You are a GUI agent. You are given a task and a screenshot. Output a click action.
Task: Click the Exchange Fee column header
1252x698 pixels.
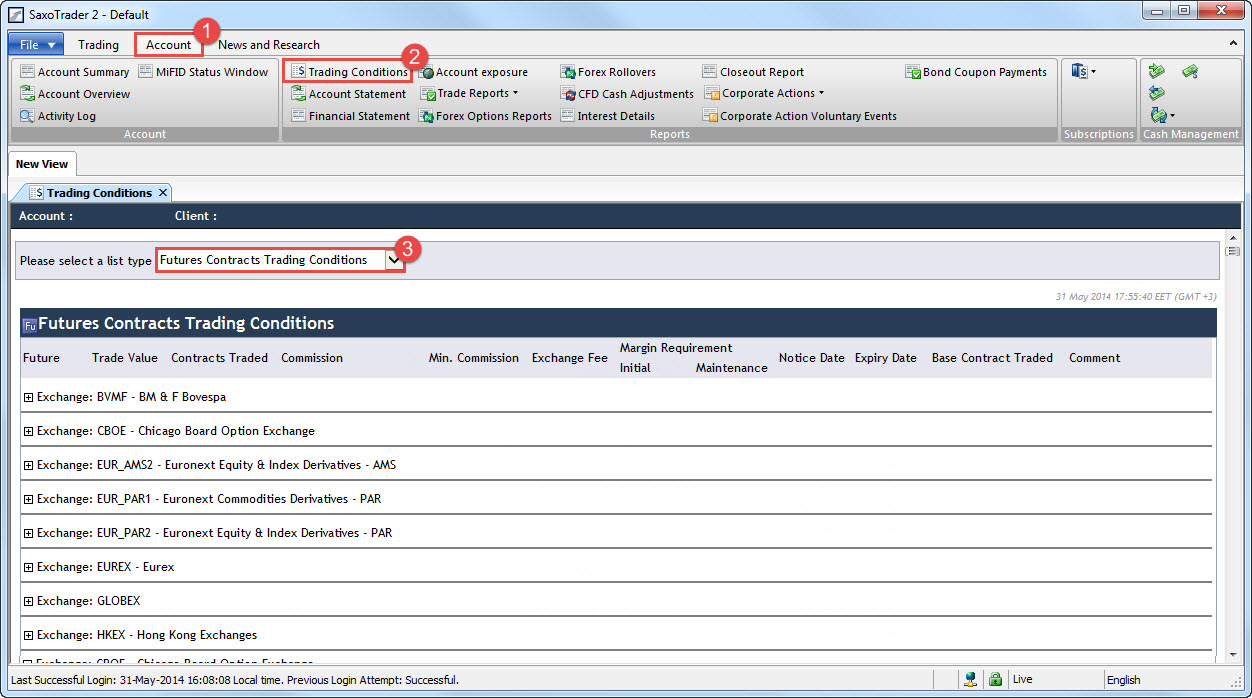(570, 358)
